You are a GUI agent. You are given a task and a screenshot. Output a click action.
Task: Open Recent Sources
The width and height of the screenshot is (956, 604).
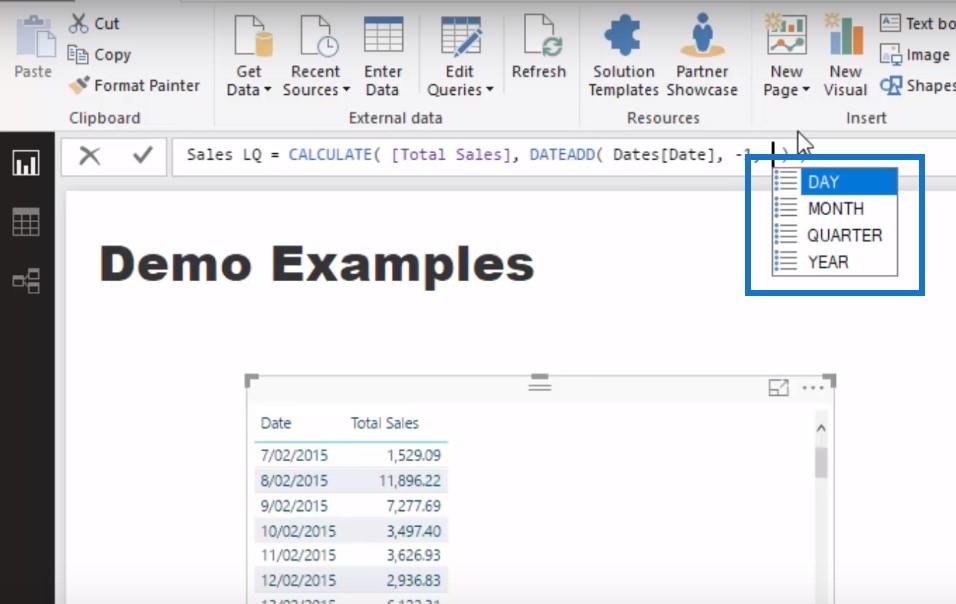[316, 56]
